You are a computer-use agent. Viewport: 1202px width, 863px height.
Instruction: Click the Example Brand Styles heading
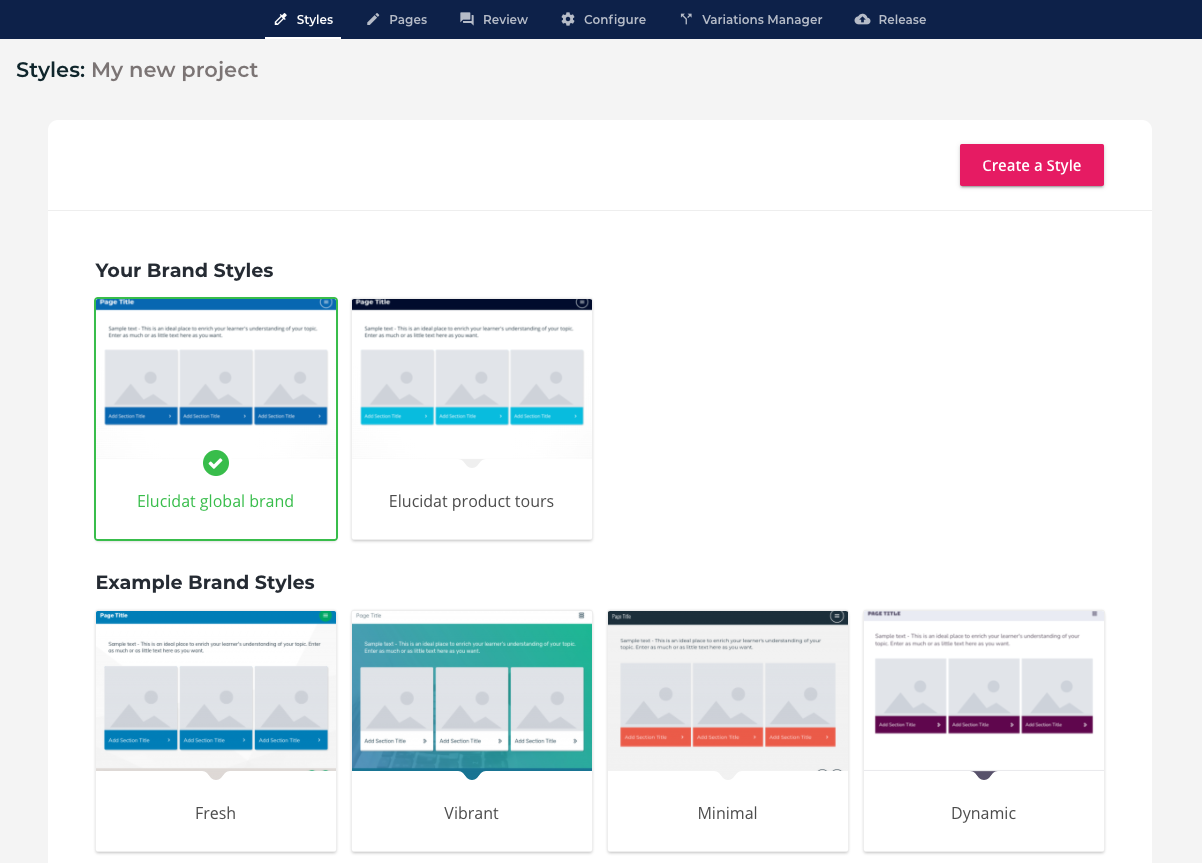[x=205, y=582]
